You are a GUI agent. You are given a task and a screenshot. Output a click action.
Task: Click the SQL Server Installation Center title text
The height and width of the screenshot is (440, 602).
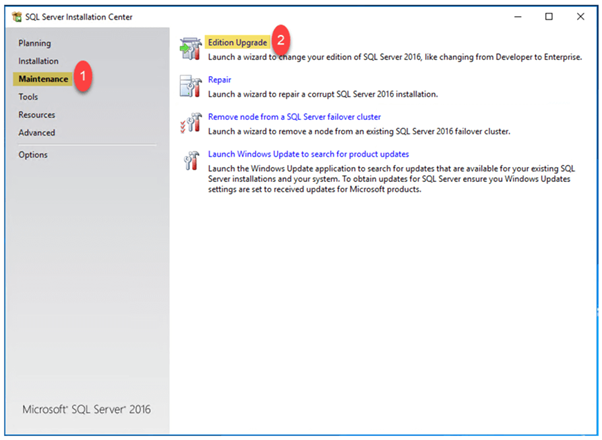tap(79, 17)
